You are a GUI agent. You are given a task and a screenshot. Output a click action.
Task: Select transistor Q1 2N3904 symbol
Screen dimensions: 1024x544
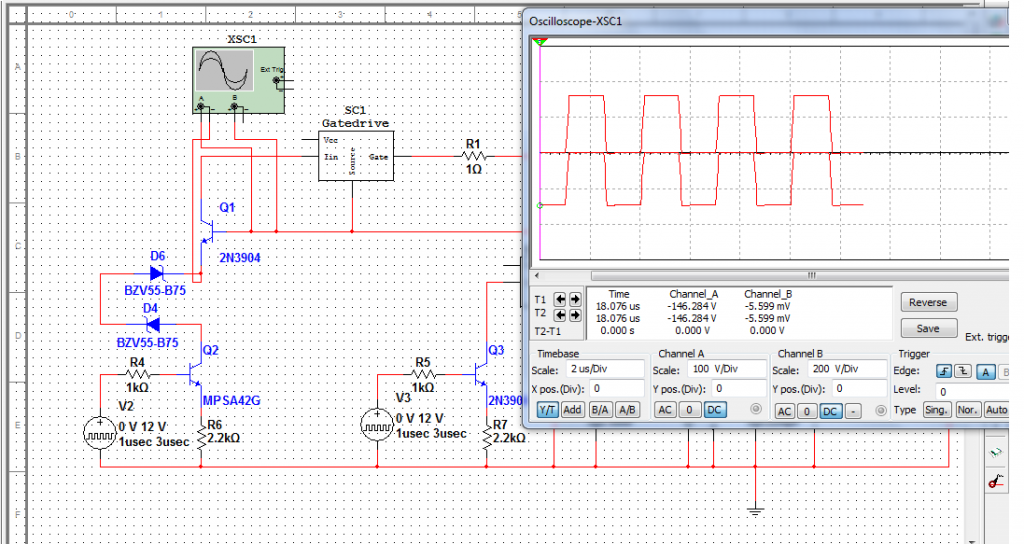click(209, 231)
